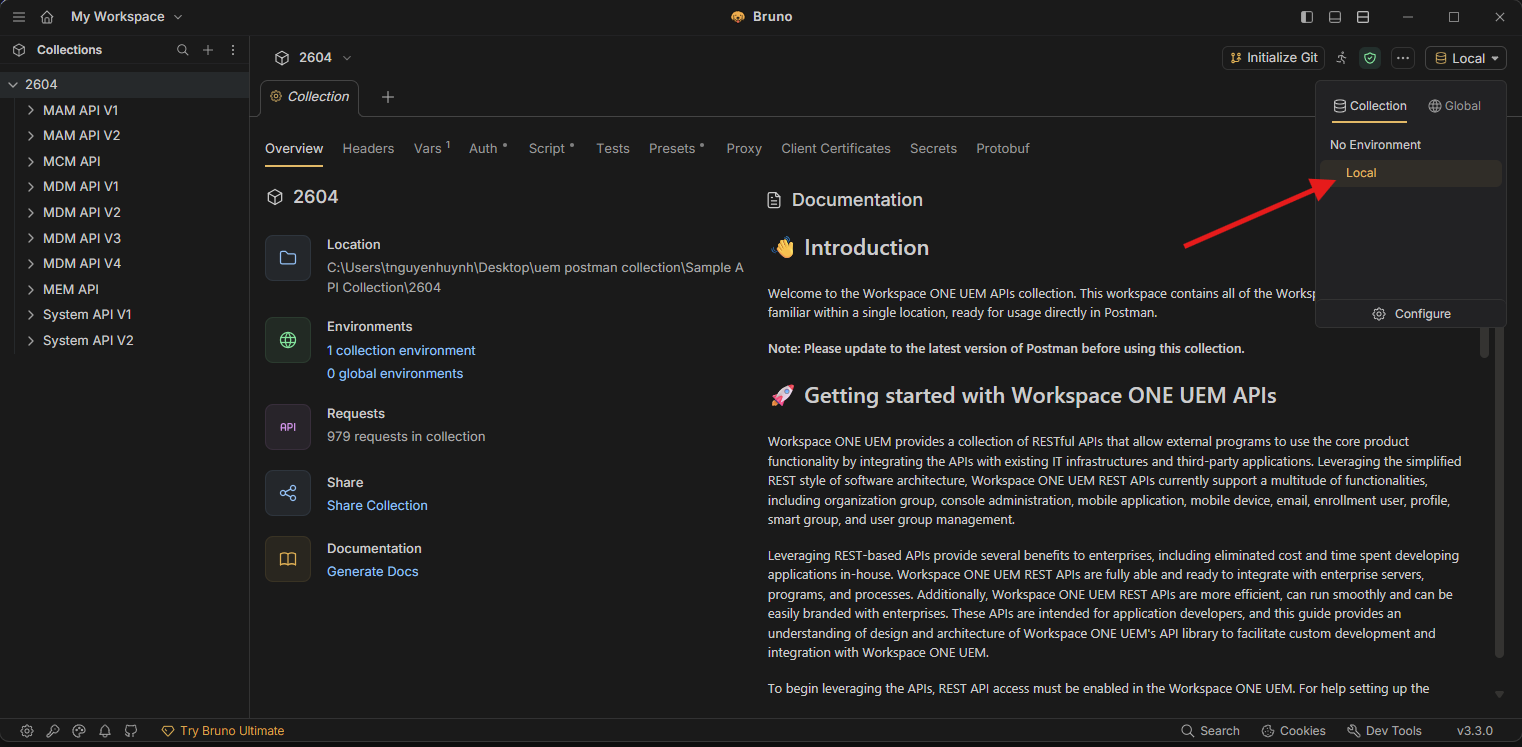
Task: Open the My Workspace dropdown
Action: pyautogui.click(x=127, y=17)
